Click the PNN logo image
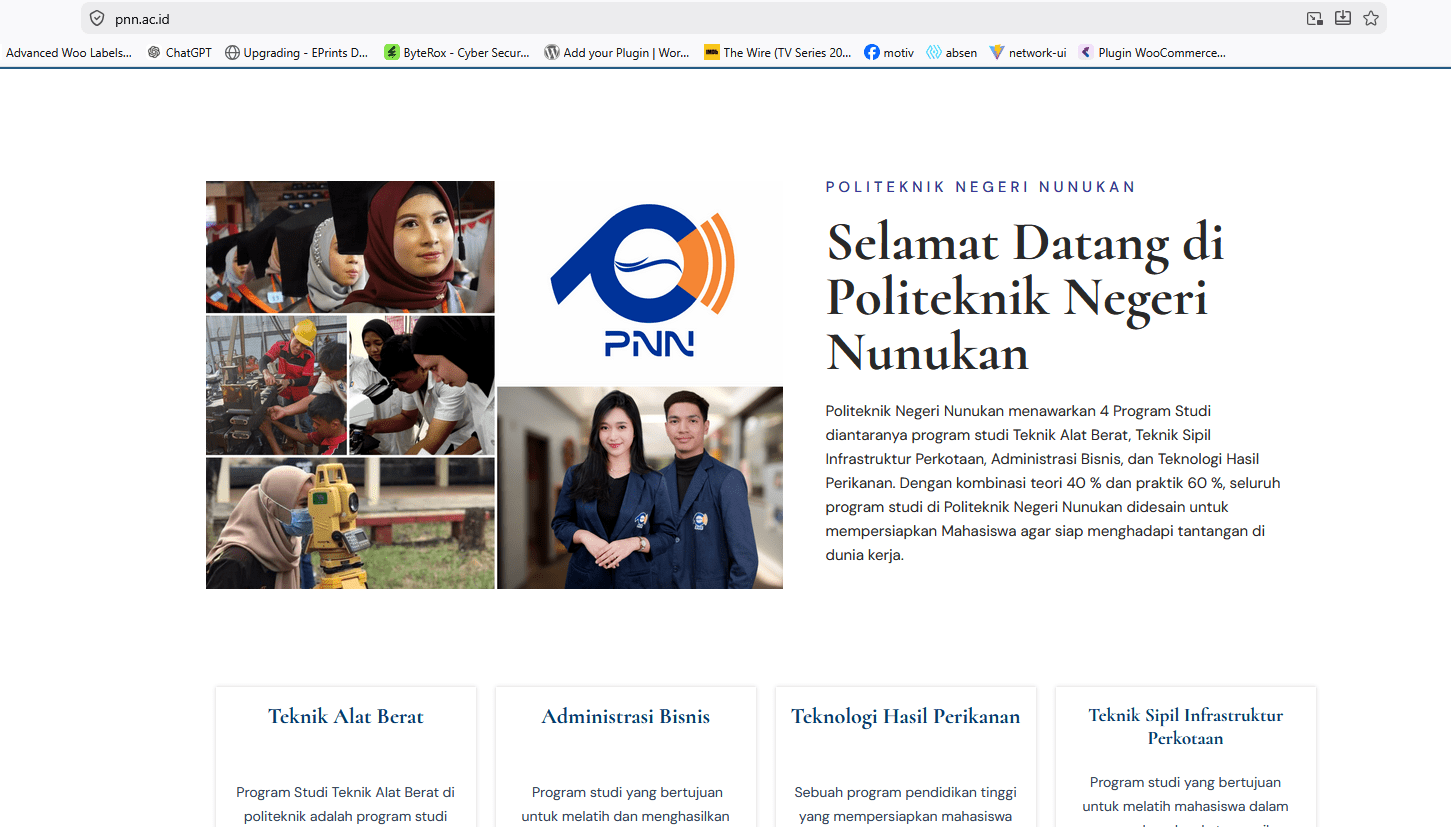The width and height of the screenshot is (1451, 827). (639, 279)
